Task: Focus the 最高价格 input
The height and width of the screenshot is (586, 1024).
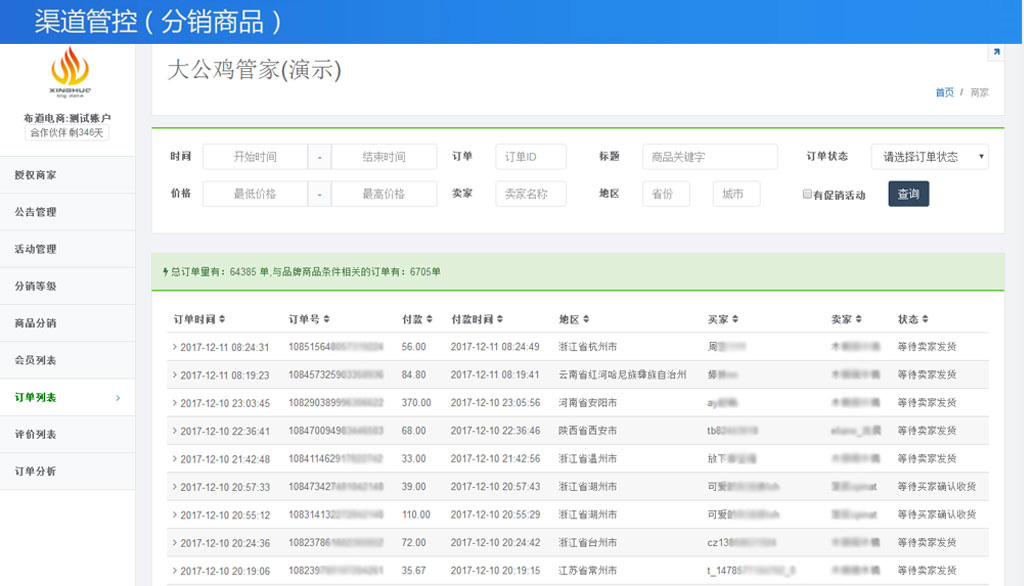Action: coord(384,194)
